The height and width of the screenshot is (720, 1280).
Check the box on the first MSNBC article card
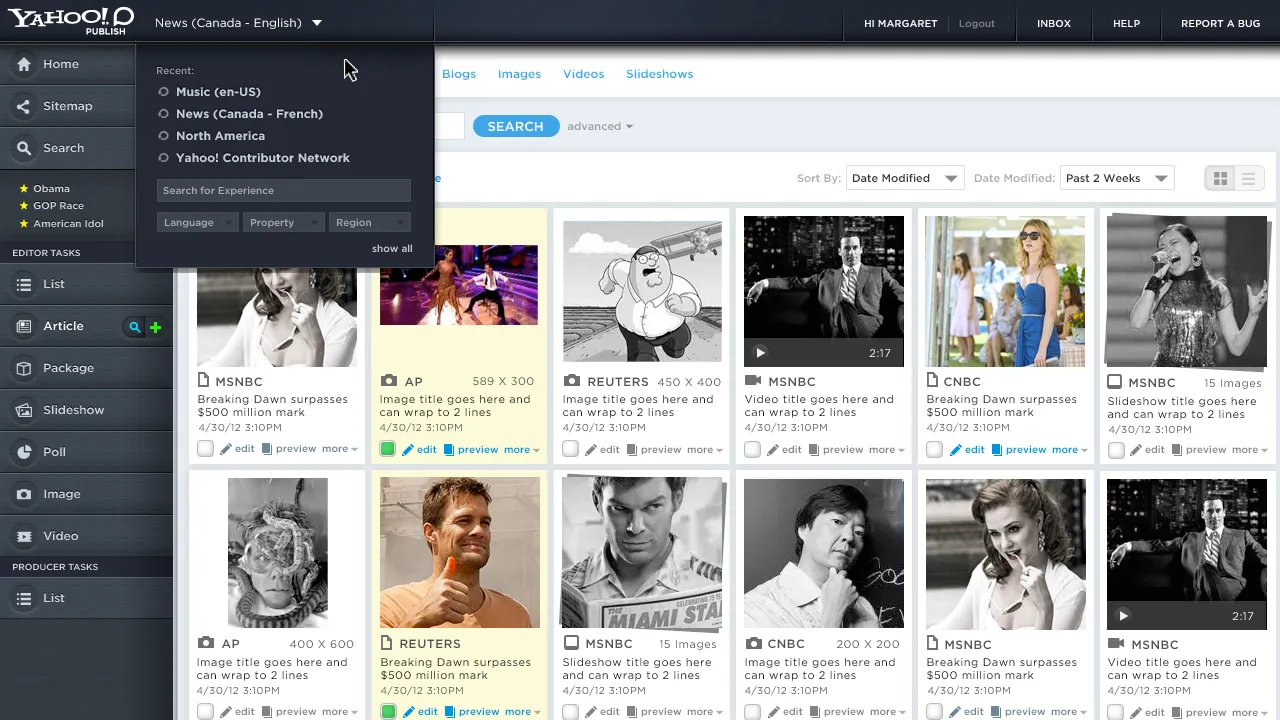205,448
